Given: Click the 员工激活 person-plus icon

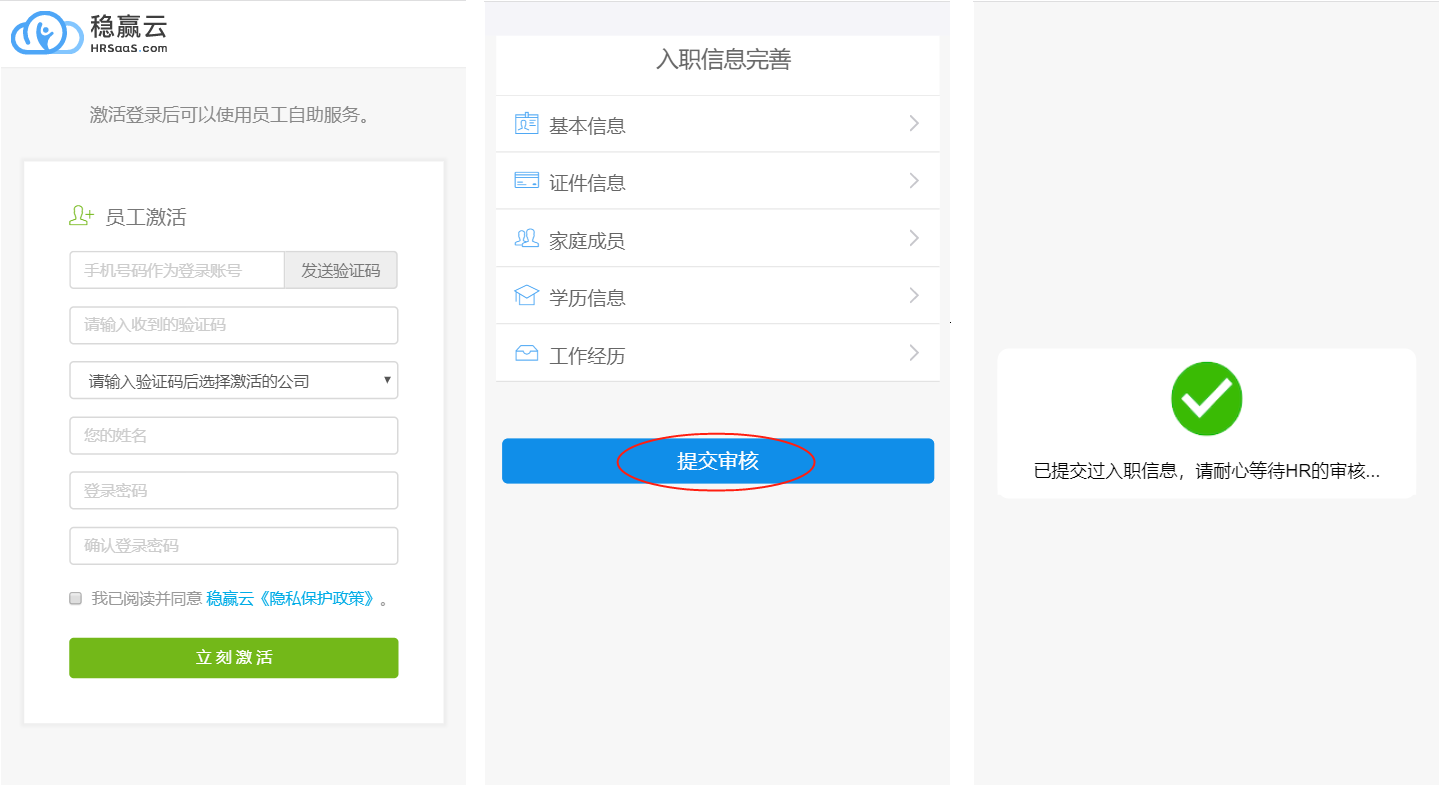Looking at the screenshot, I should 81,215.
